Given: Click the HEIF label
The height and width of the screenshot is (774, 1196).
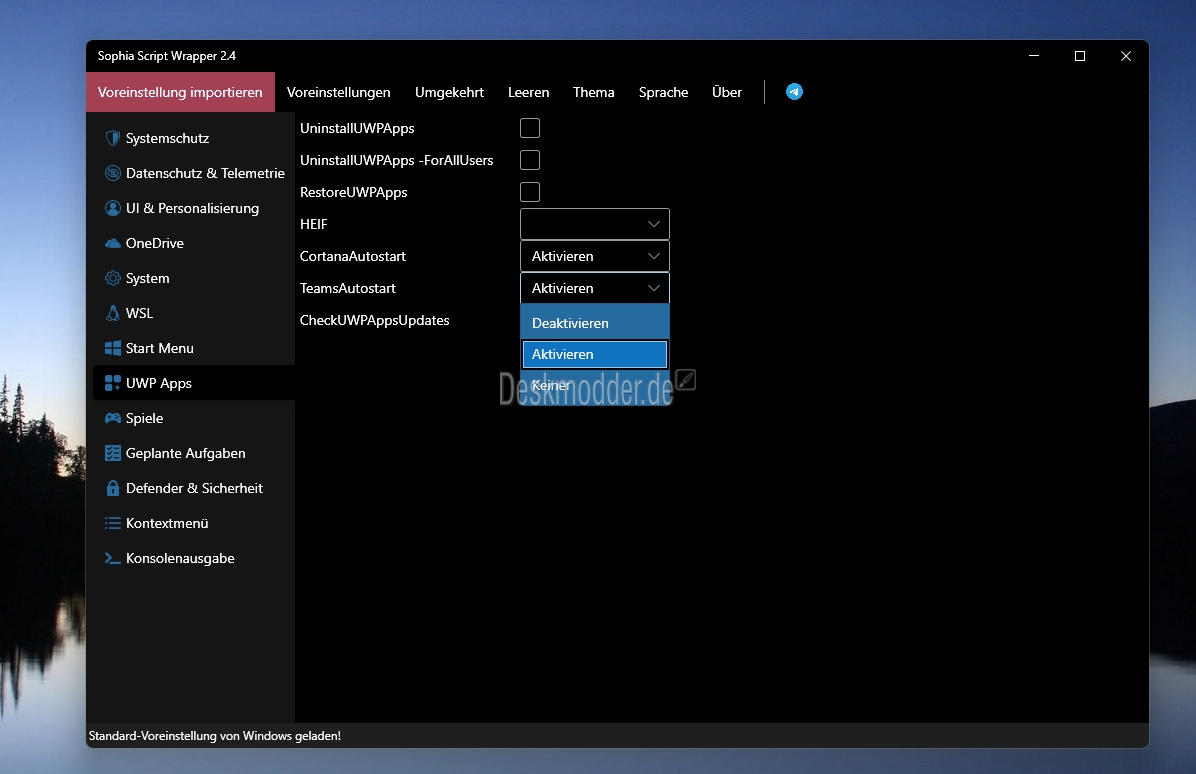Looking at the screenshot, I should pyautogui.click(x=313, y=224).
